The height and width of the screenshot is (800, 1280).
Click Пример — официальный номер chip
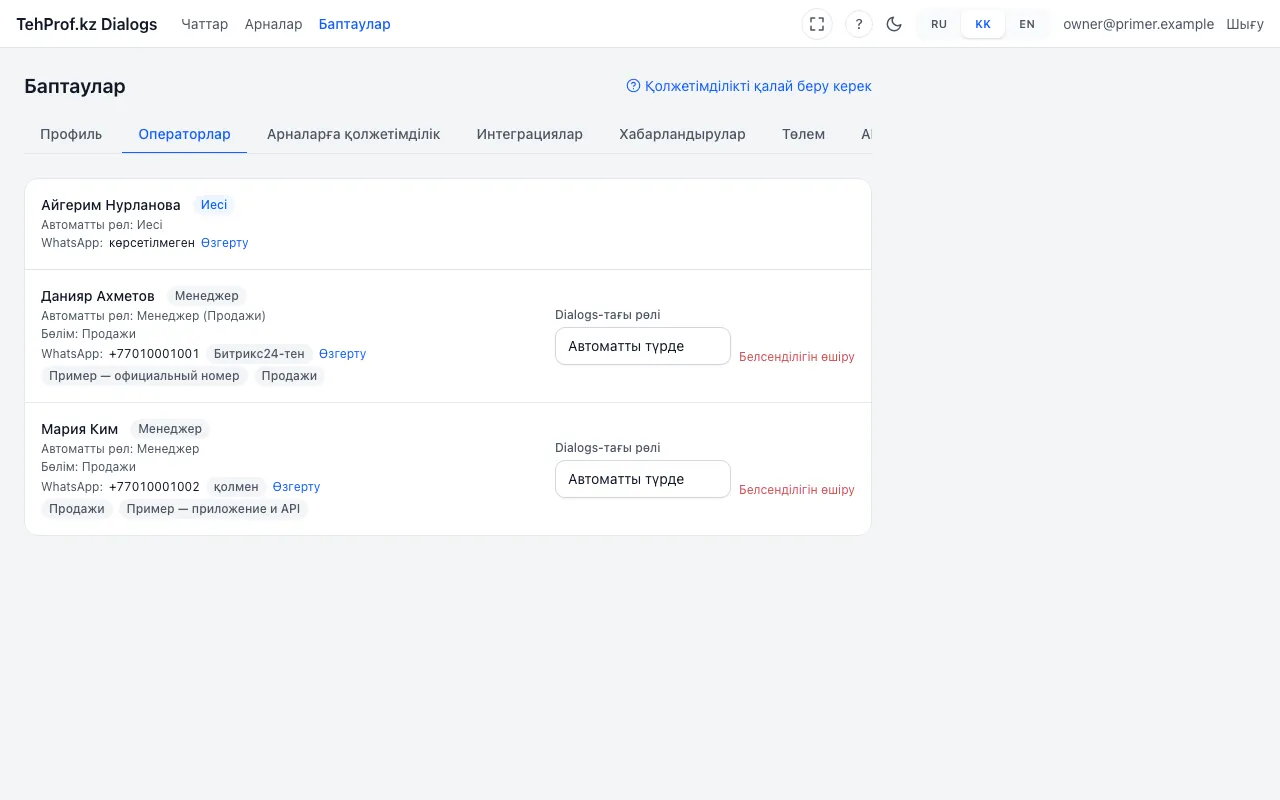tap(145, 376)
